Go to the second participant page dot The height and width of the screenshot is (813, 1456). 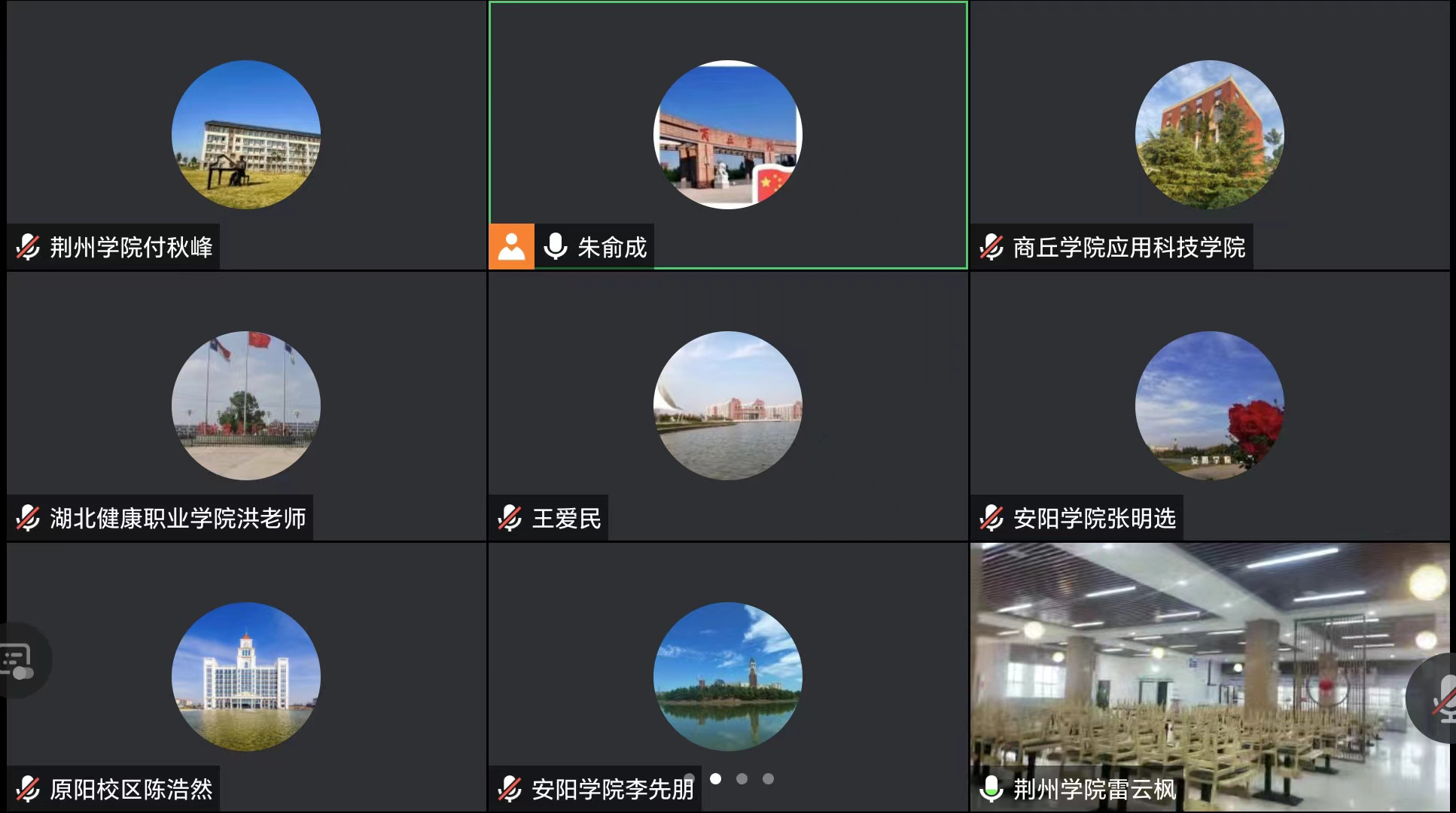click(x=742, y=778)
